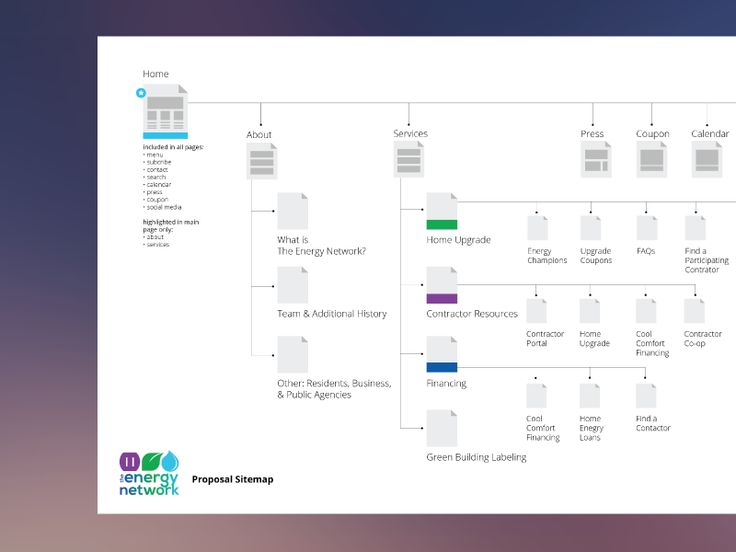Click the Team & Additional History page icon
Screen dimensions: 736x552
coord(292,285)
